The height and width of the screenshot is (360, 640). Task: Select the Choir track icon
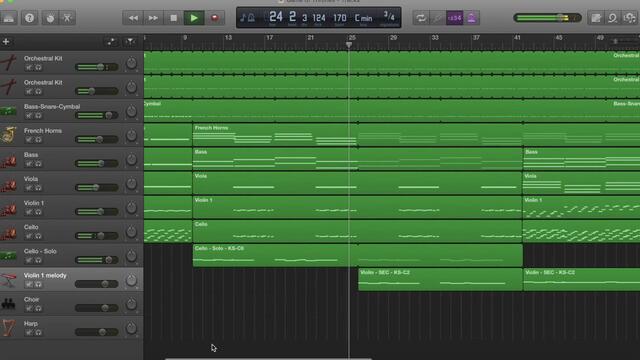click(9, 304)
